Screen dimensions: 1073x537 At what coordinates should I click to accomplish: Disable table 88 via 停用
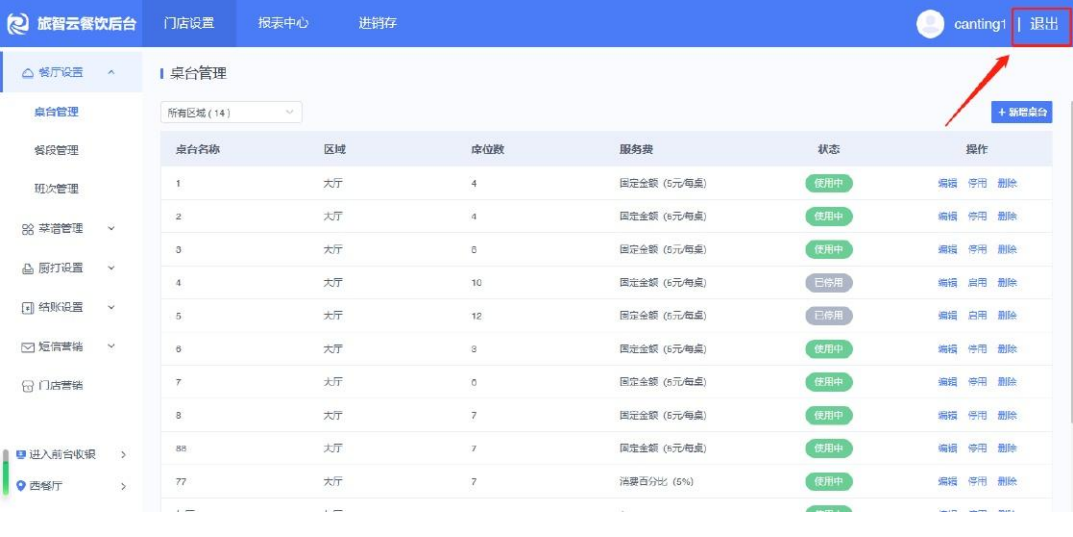click(x=977, y=448)
